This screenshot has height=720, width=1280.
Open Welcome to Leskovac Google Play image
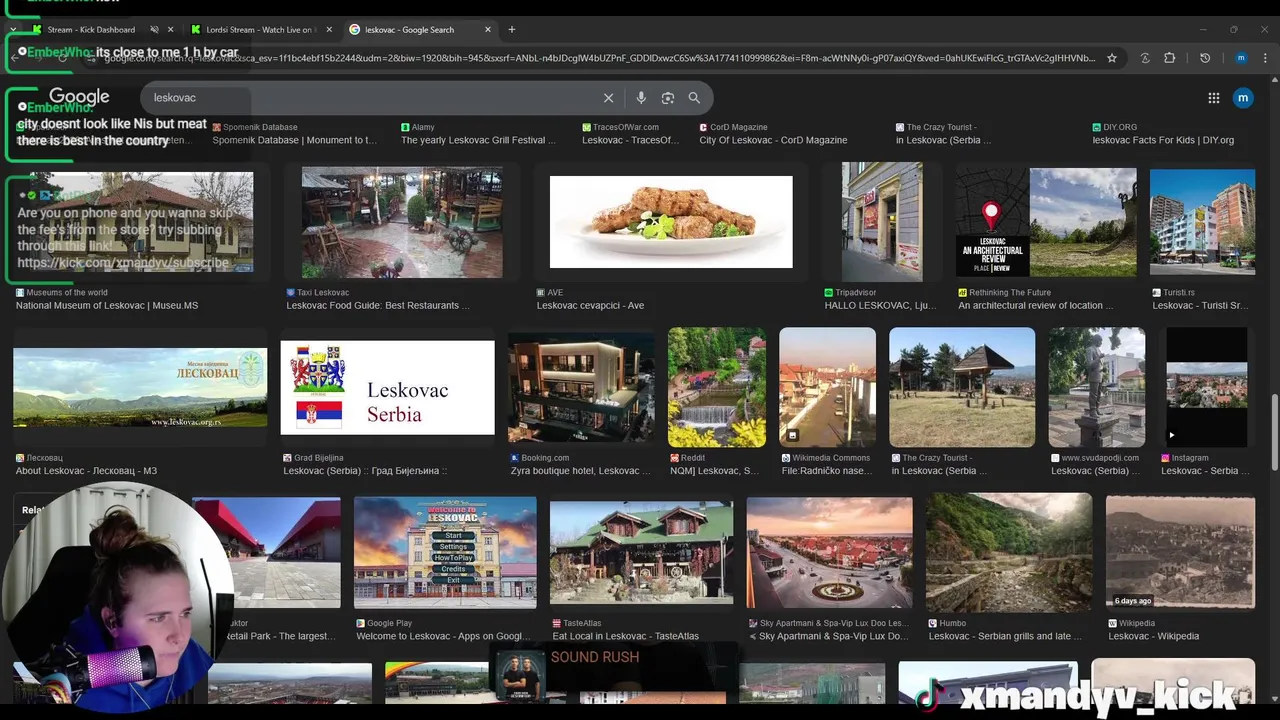pyautogui.click(x=445, y=552)
